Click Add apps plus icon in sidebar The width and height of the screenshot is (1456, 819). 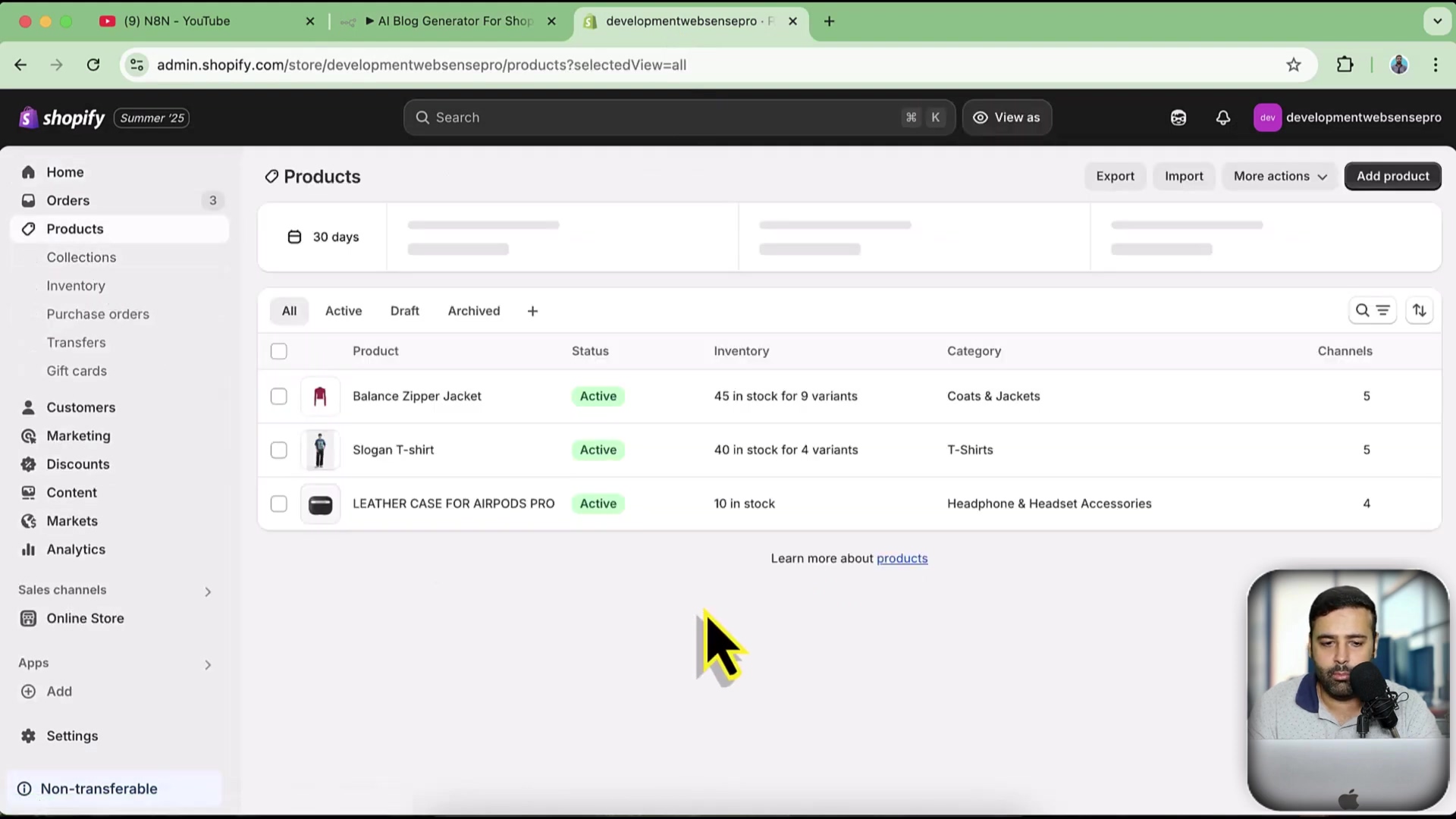pyautogui.click(x=28, y=691)
